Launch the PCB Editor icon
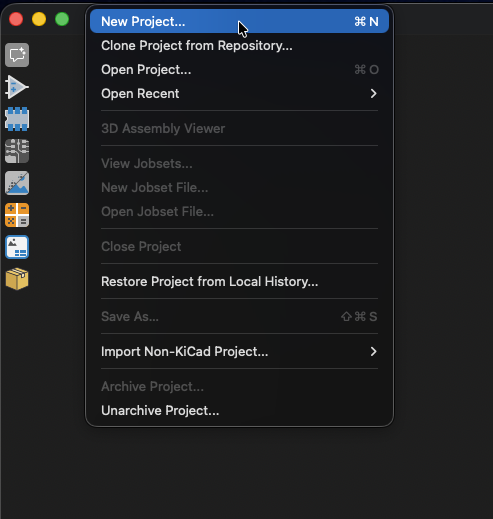493x519 pixels. (x=17, y=151)
